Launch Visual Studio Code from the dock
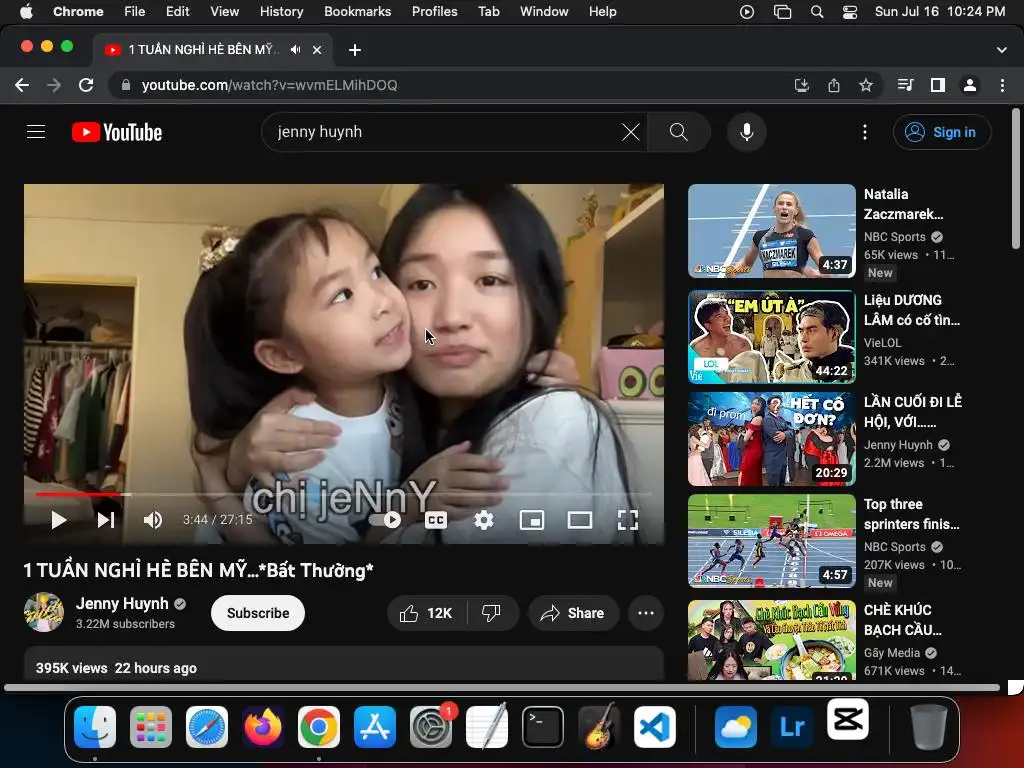1024x768 pixels. 655,727
